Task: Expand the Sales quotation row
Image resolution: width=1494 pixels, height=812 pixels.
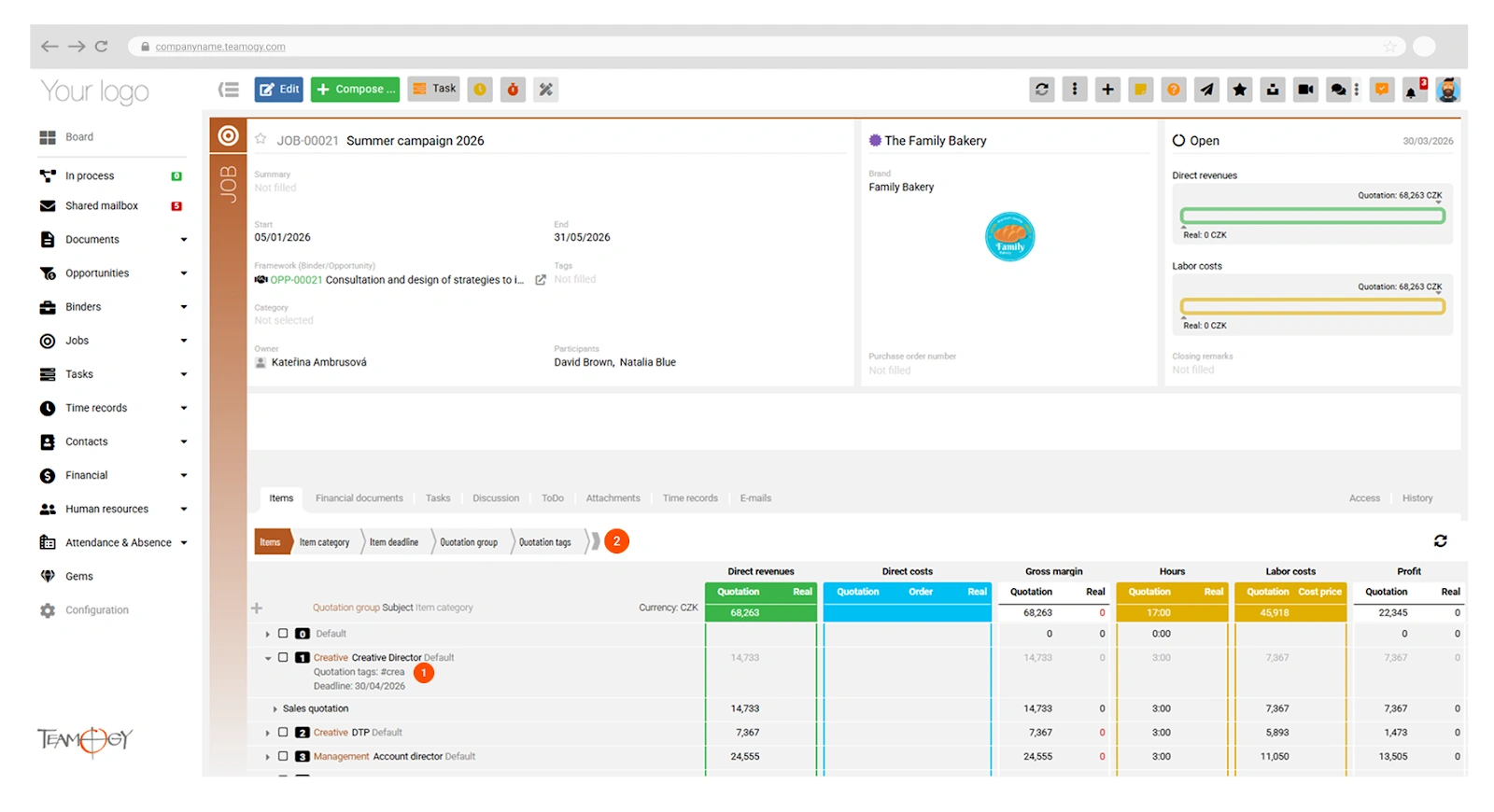Action: (x=275, y=709)
